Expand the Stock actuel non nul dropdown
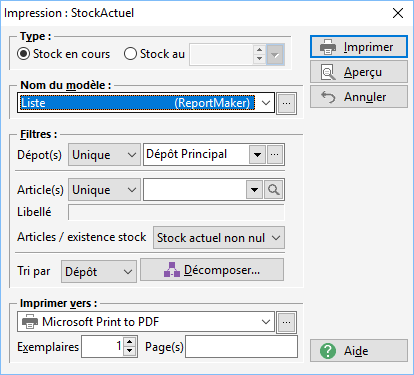The width and height of the screenshot is (414, 375). coord(219,238)
